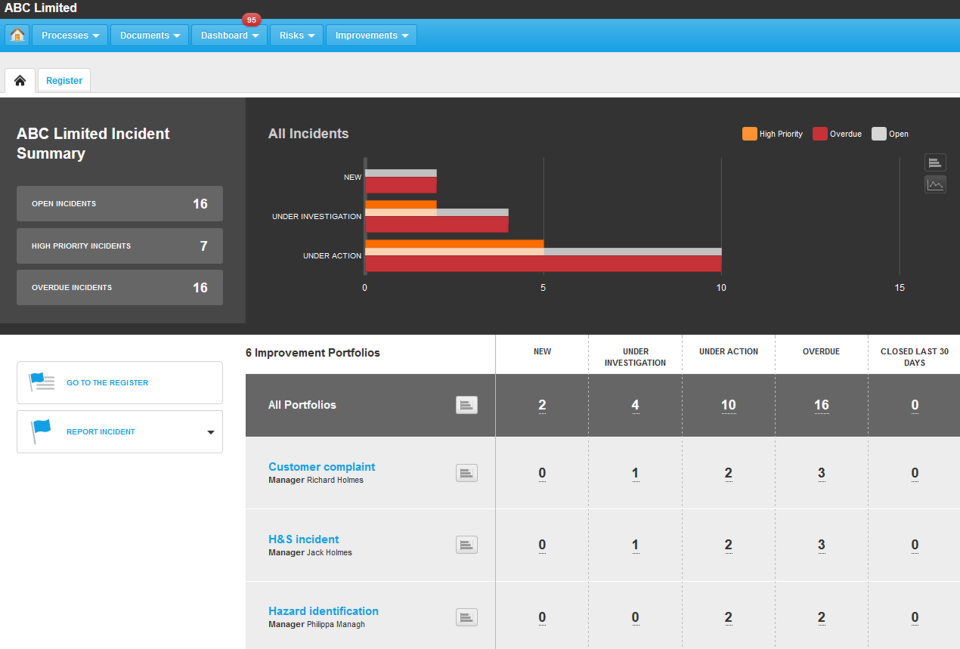
Task: Open the report list for Hazard identification
Action: [x=466, y=616]
